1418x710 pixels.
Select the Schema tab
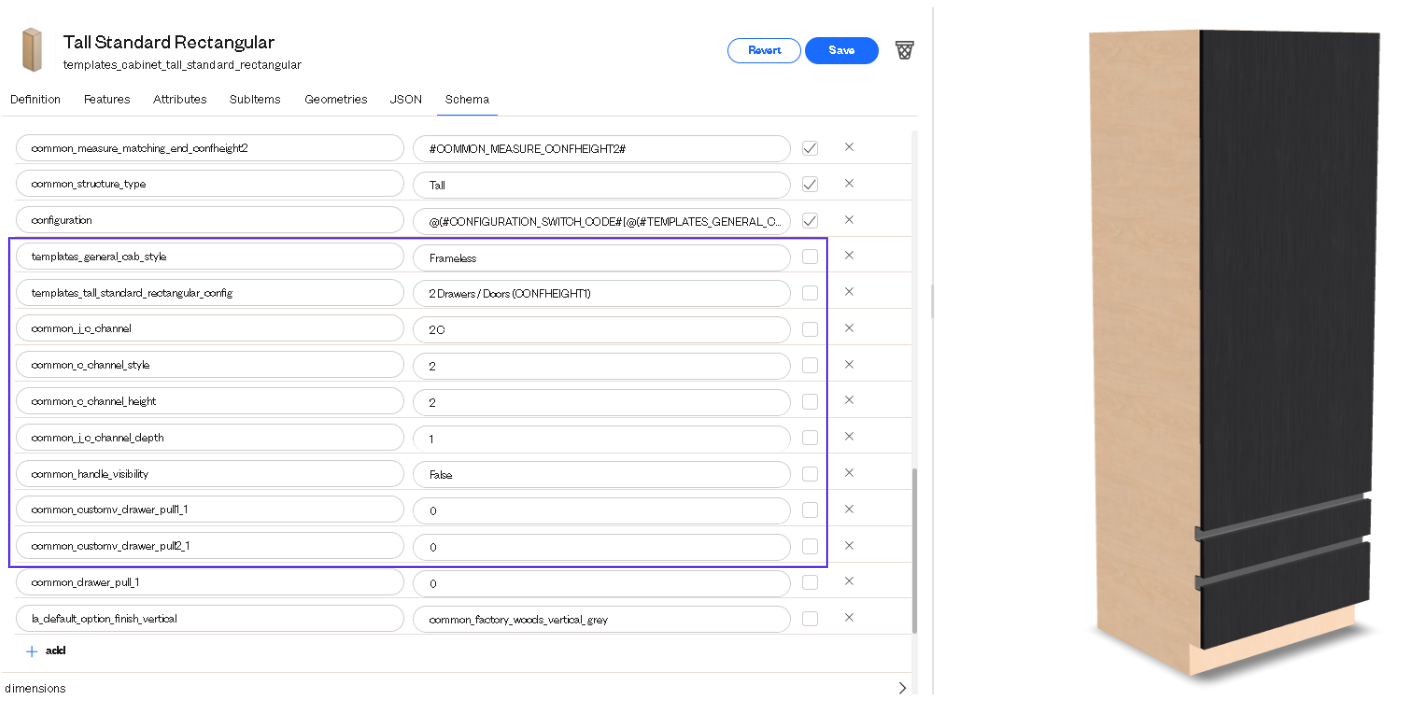(x=467, y=99)
